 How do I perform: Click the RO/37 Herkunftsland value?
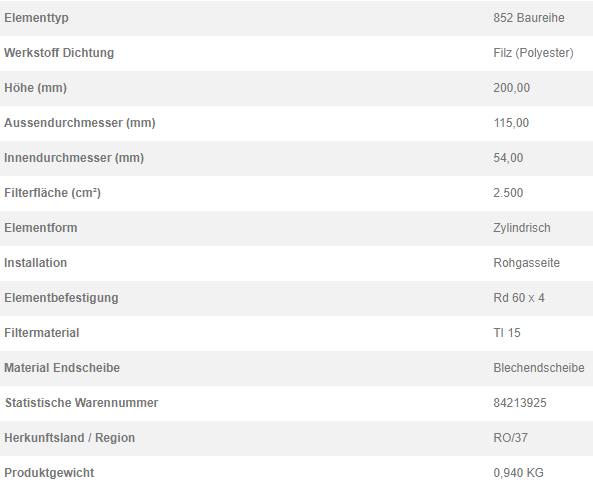click(x=510, y=438)
